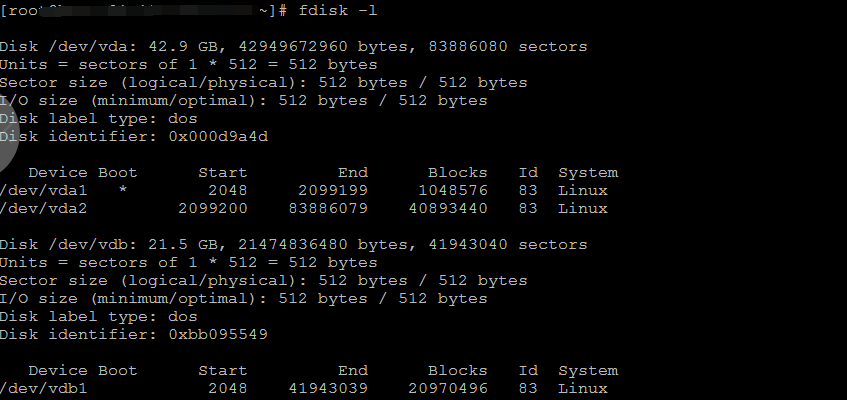This screenshot has width=847, height=400.
Task: Click the blocks value 40893440
Action: coord(448,209)
